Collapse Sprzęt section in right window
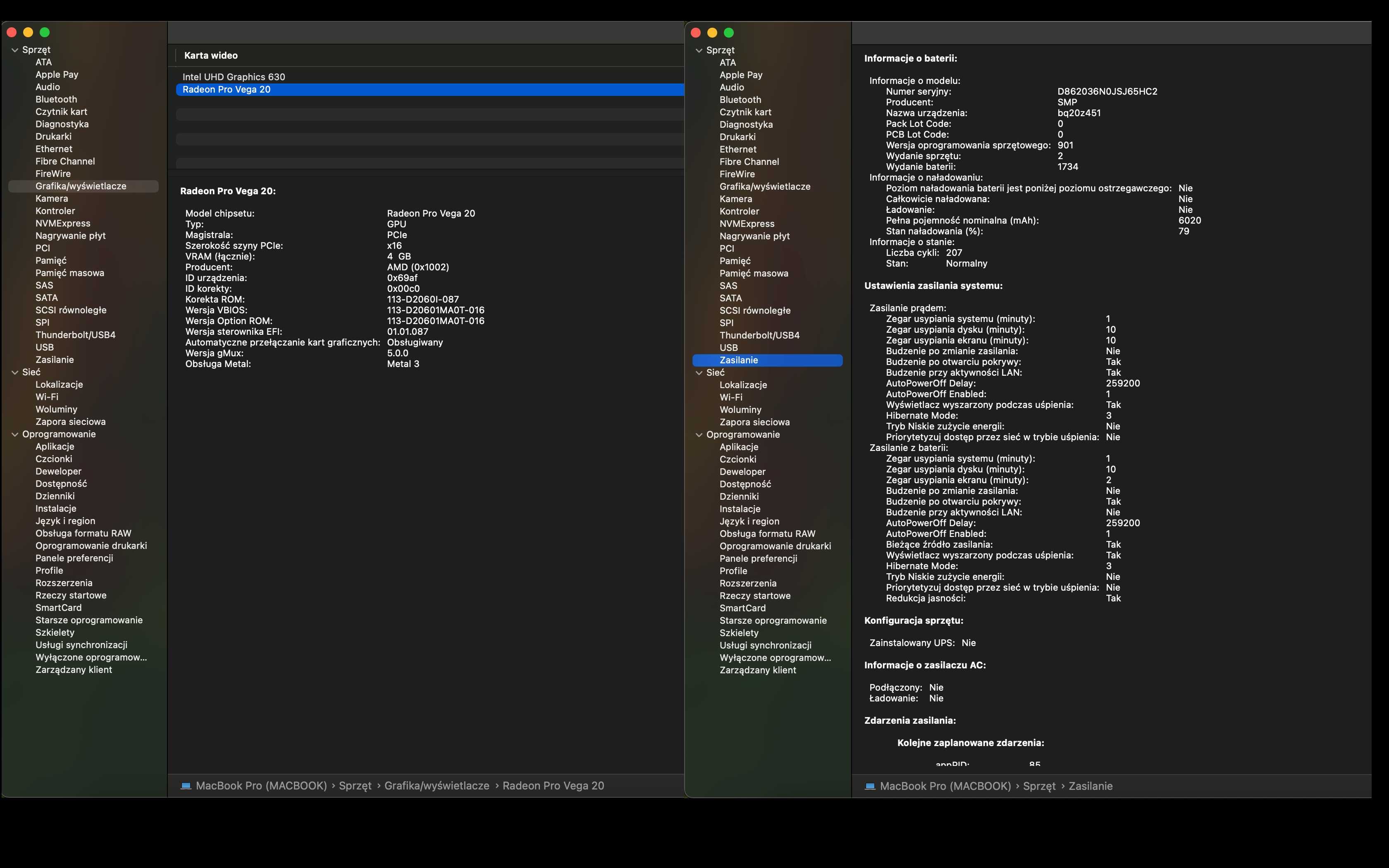This screenshot has width=1389, height=868. click(699, 50)
